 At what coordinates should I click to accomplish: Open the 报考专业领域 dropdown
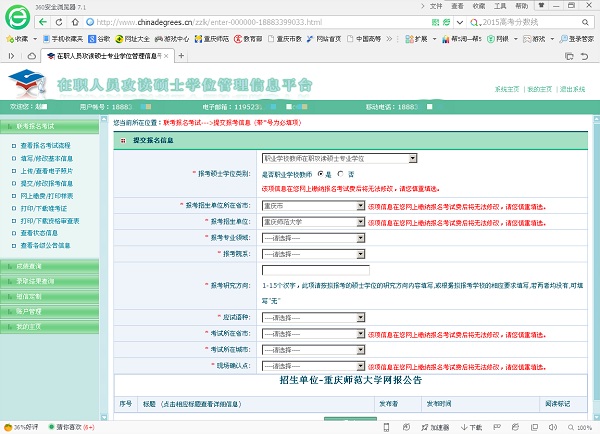tap(313, 238)
